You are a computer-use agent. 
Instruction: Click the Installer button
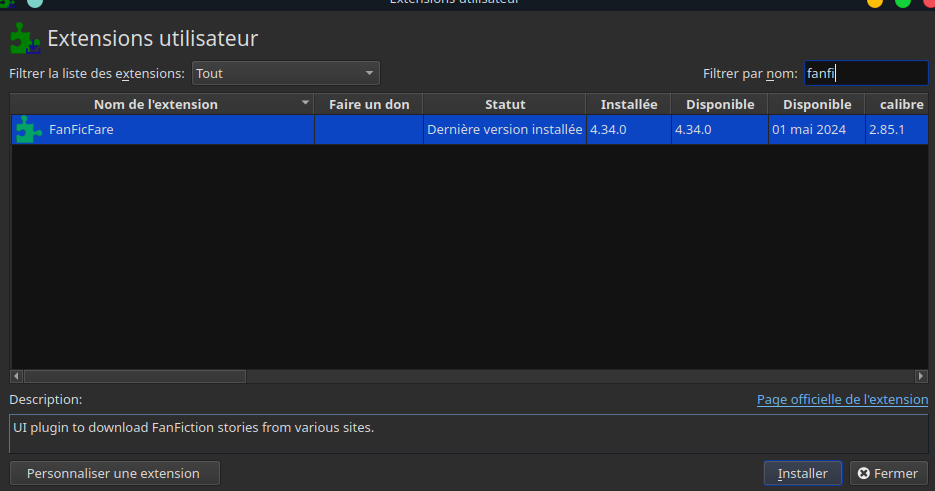[x=803, y=473]
